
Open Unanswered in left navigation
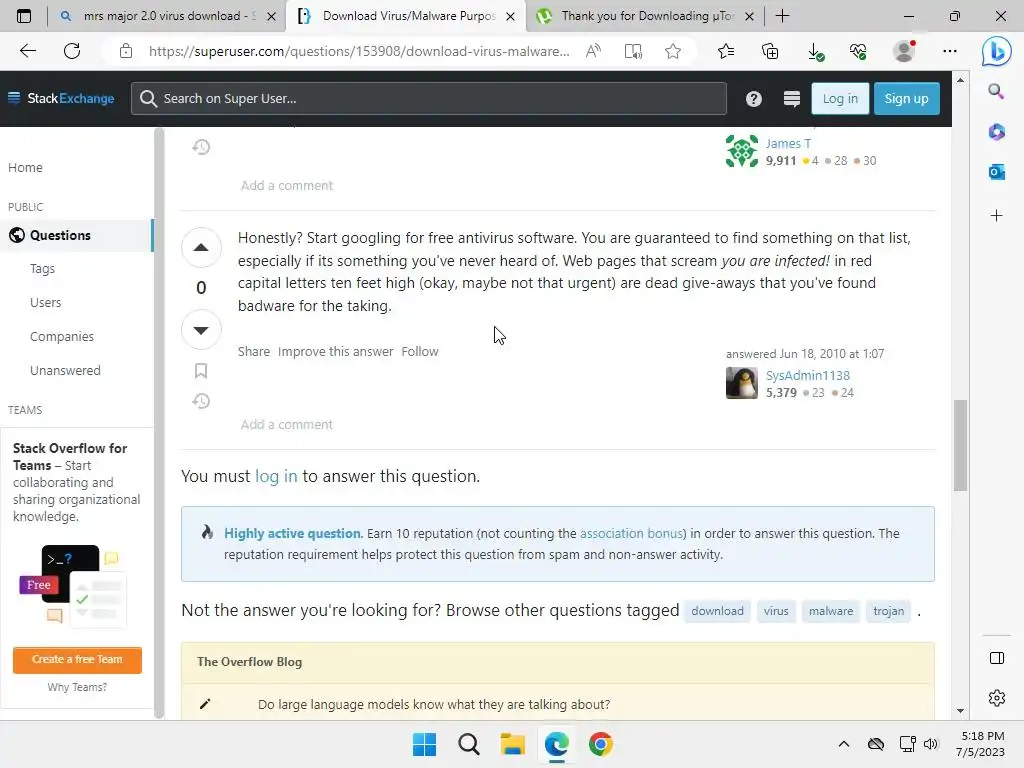(x=65, y=370)
